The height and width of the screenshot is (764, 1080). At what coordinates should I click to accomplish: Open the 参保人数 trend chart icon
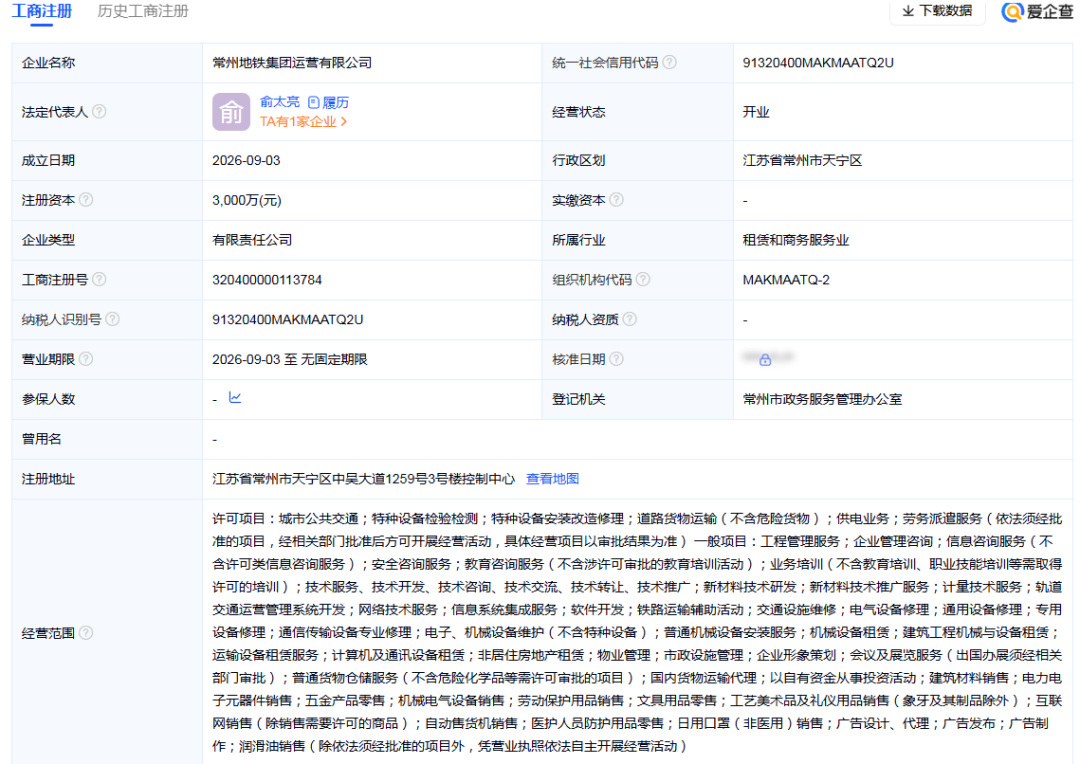(235, 398)
